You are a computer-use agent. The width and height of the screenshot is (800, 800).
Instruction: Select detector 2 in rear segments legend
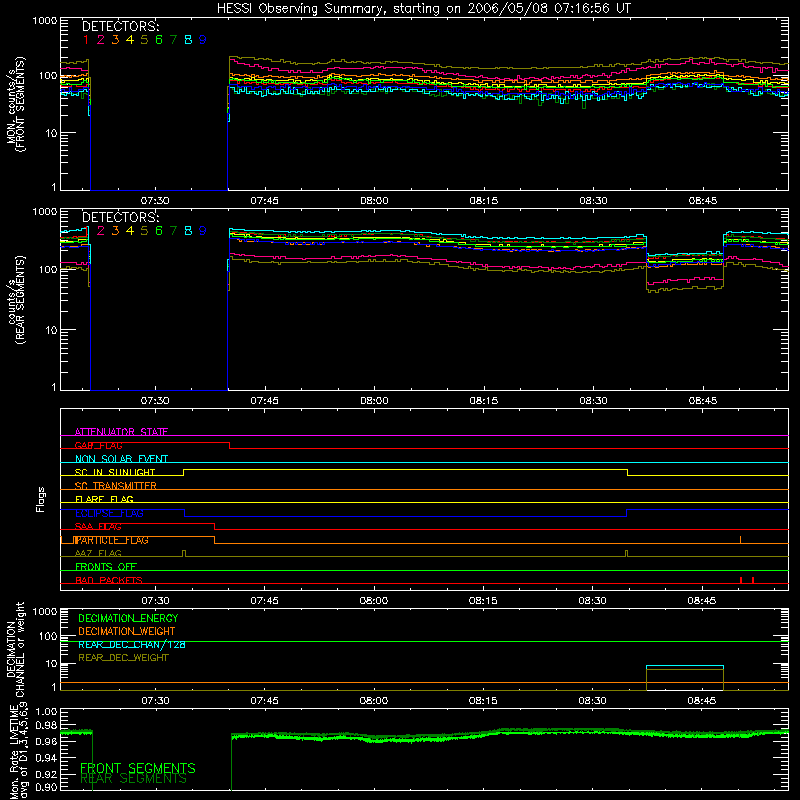[x=101, y=231]
